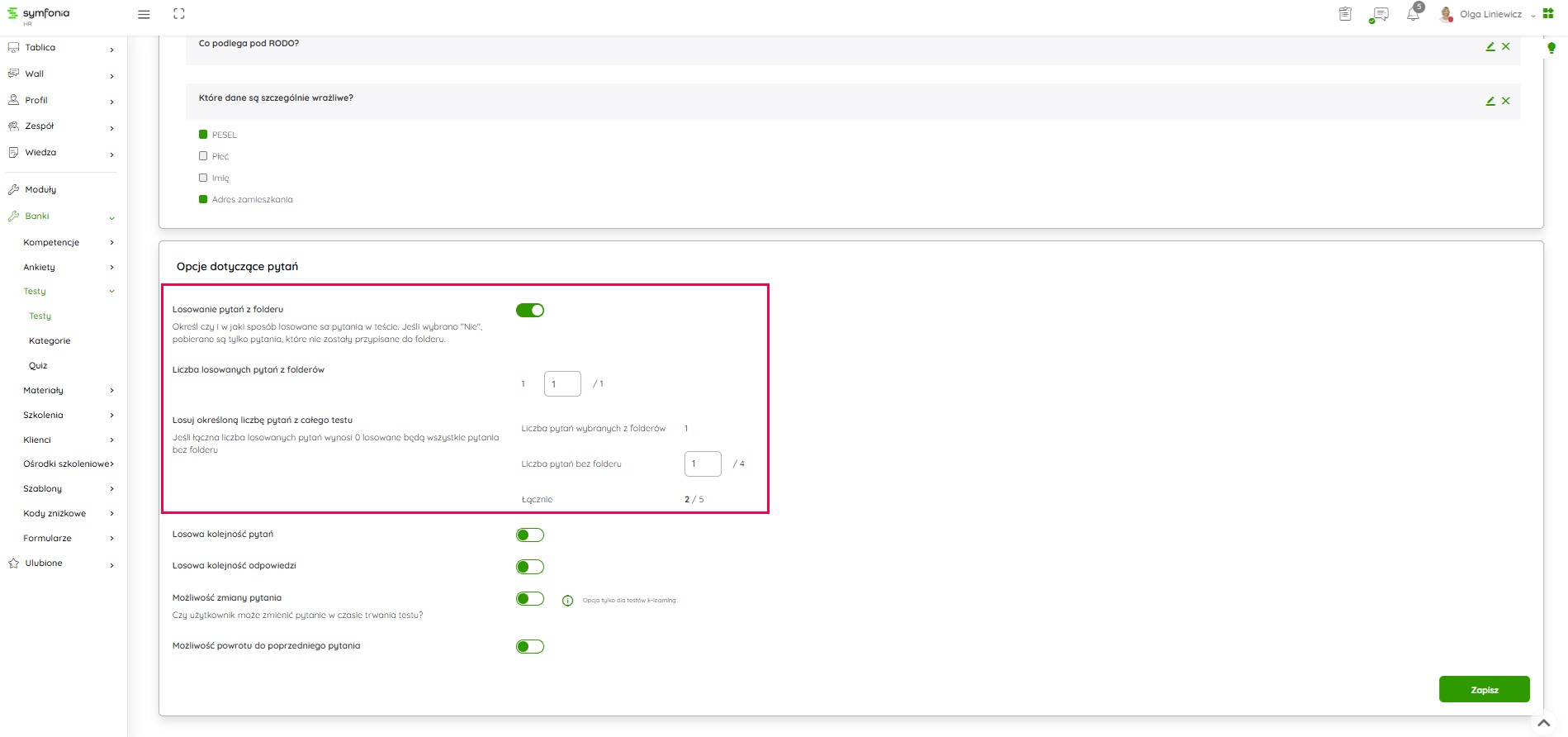Open the clipboard tasks icon in header
This screenshot has width=1568, height=737.
[1345, 14]
